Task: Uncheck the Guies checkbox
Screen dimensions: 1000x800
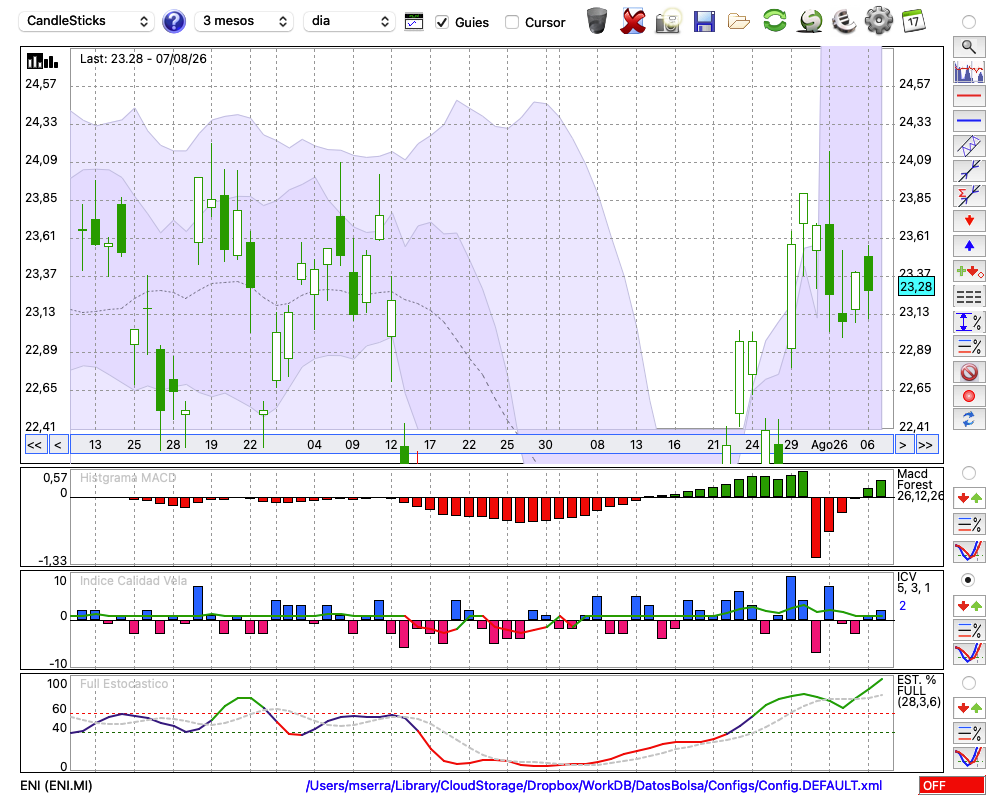Action: point(442,22)
